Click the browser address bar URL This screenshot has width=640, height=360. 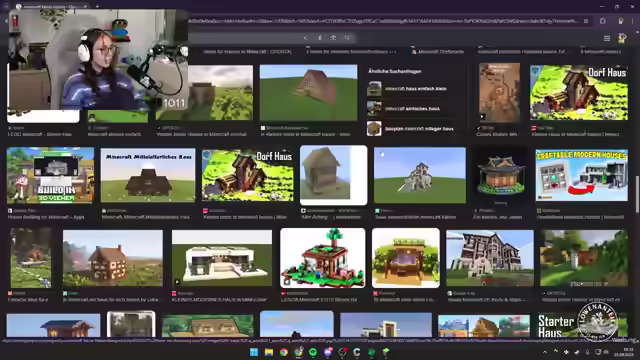[384, 21]
